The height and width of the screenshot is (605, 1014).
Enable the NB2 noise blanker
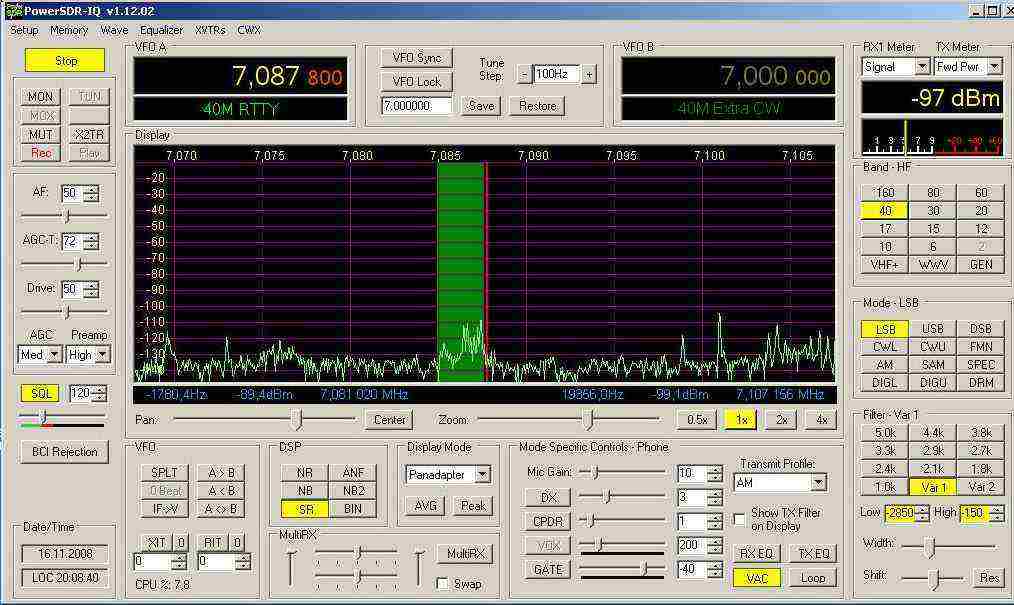point(353,491)
